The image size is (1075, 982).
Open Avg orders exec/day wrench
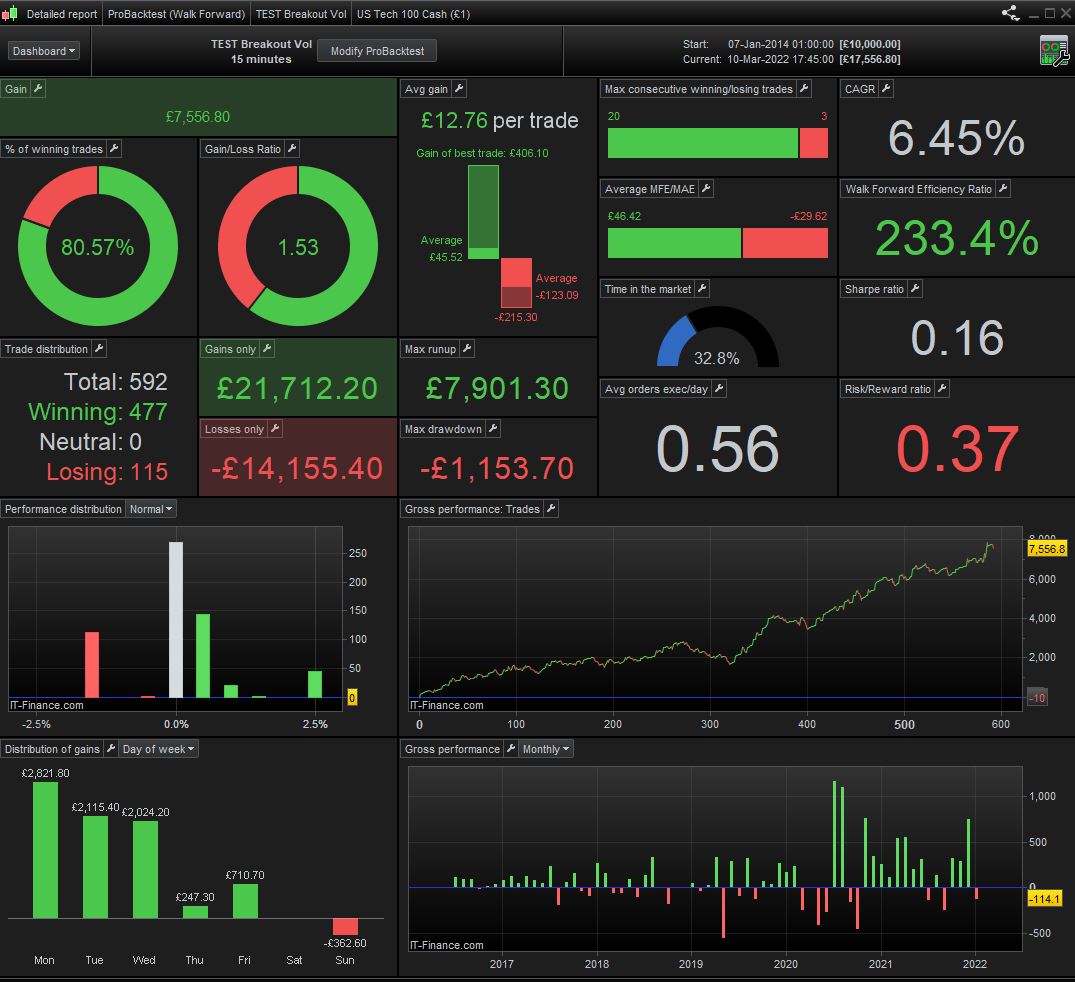click(x=718, y=389)
